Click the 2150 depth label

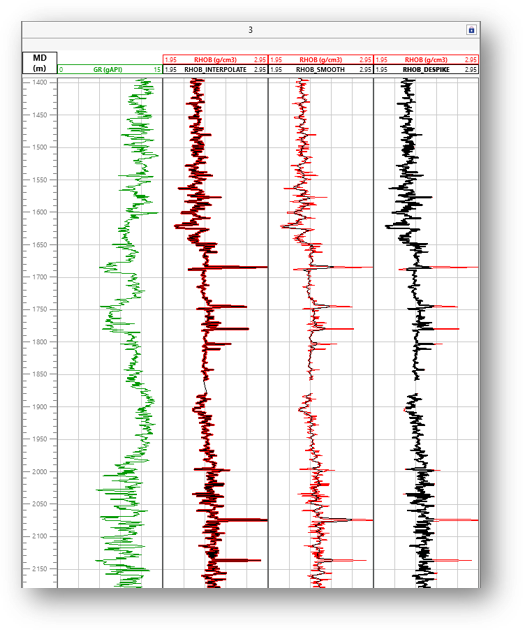40,569
